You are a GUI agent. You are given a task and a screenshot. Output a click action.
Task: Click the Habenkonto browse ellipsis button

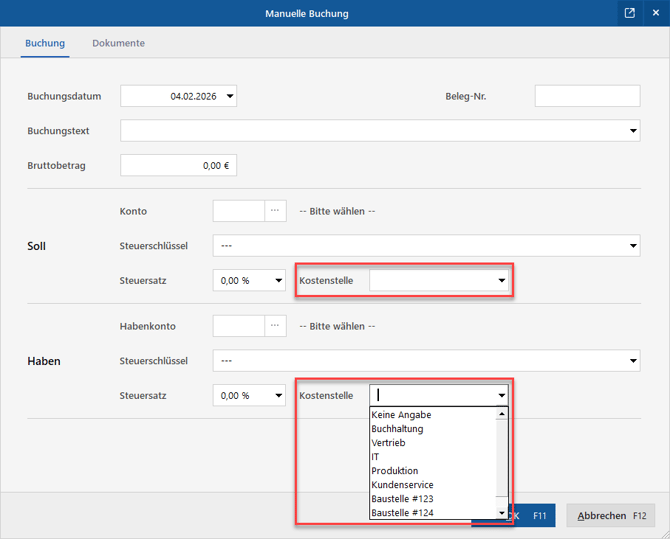(275, 326)
